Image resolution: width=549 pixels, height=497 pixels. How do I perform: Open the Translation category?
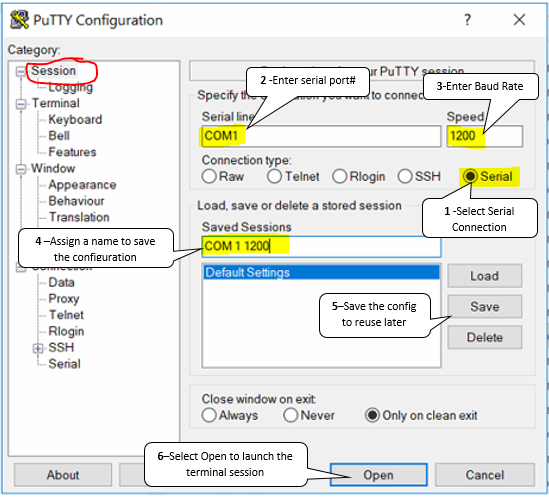pos(79,217)
